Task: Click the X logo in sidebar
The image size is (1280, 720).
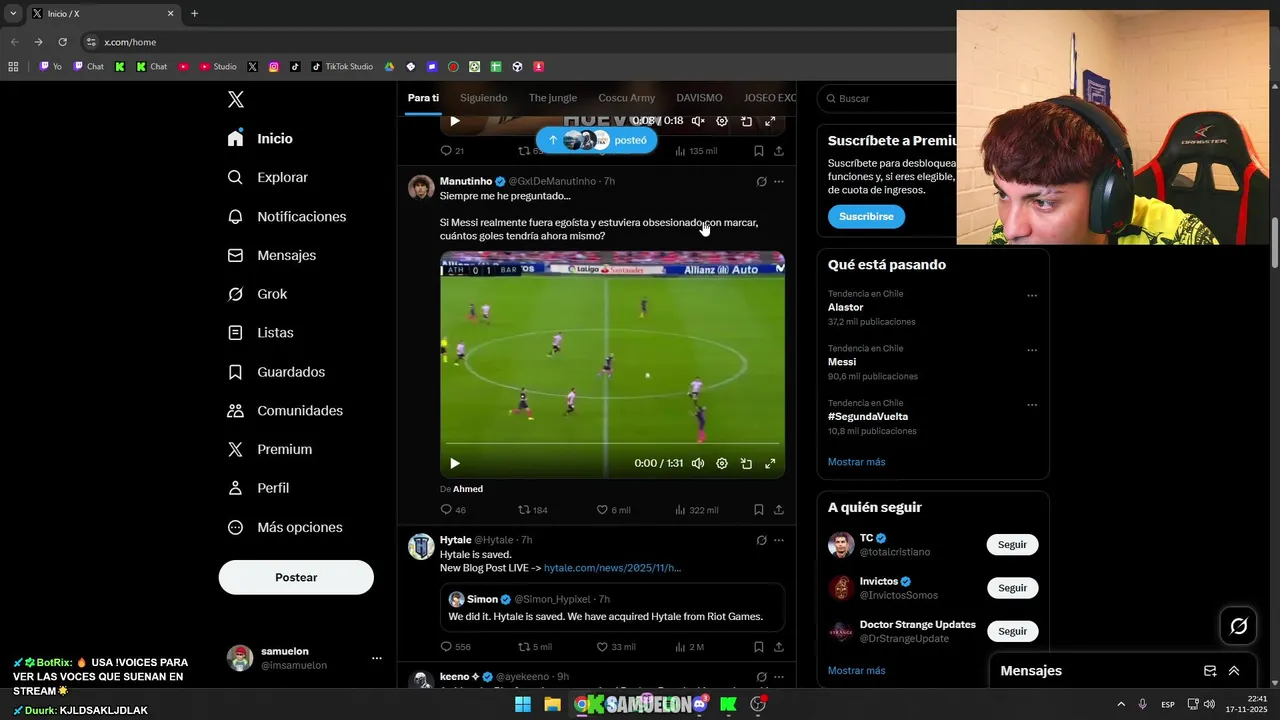Action: click(x=236, y=99)
